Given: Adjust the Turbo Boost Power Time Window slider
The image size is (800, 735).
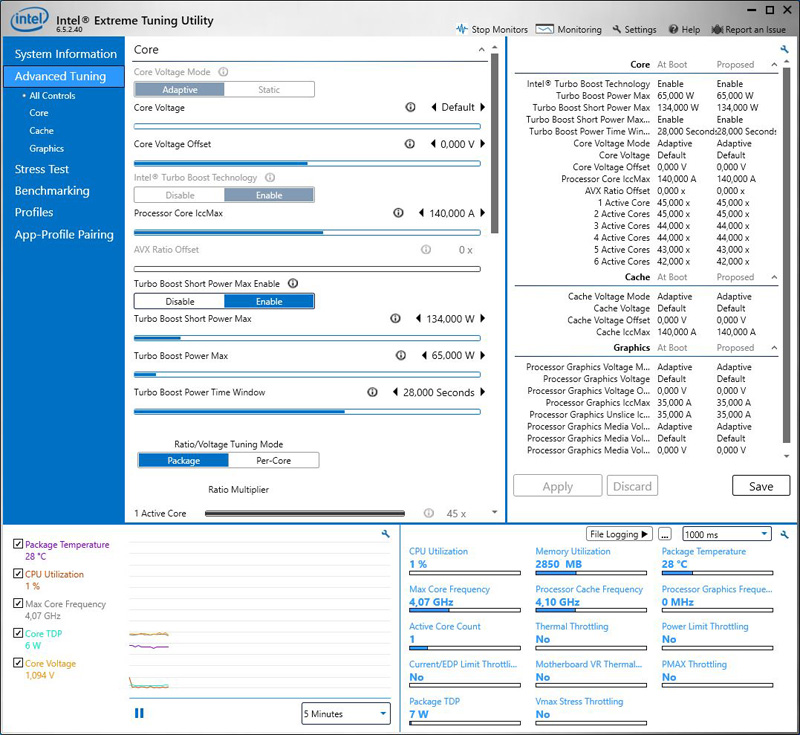Looking at the screenshot, I should coord(307,412).
